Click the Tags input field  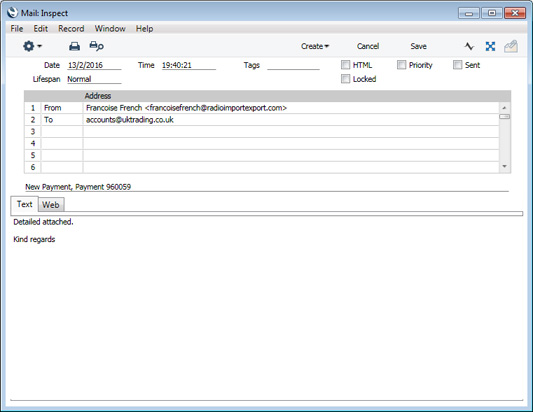click(x=293, y=65)
